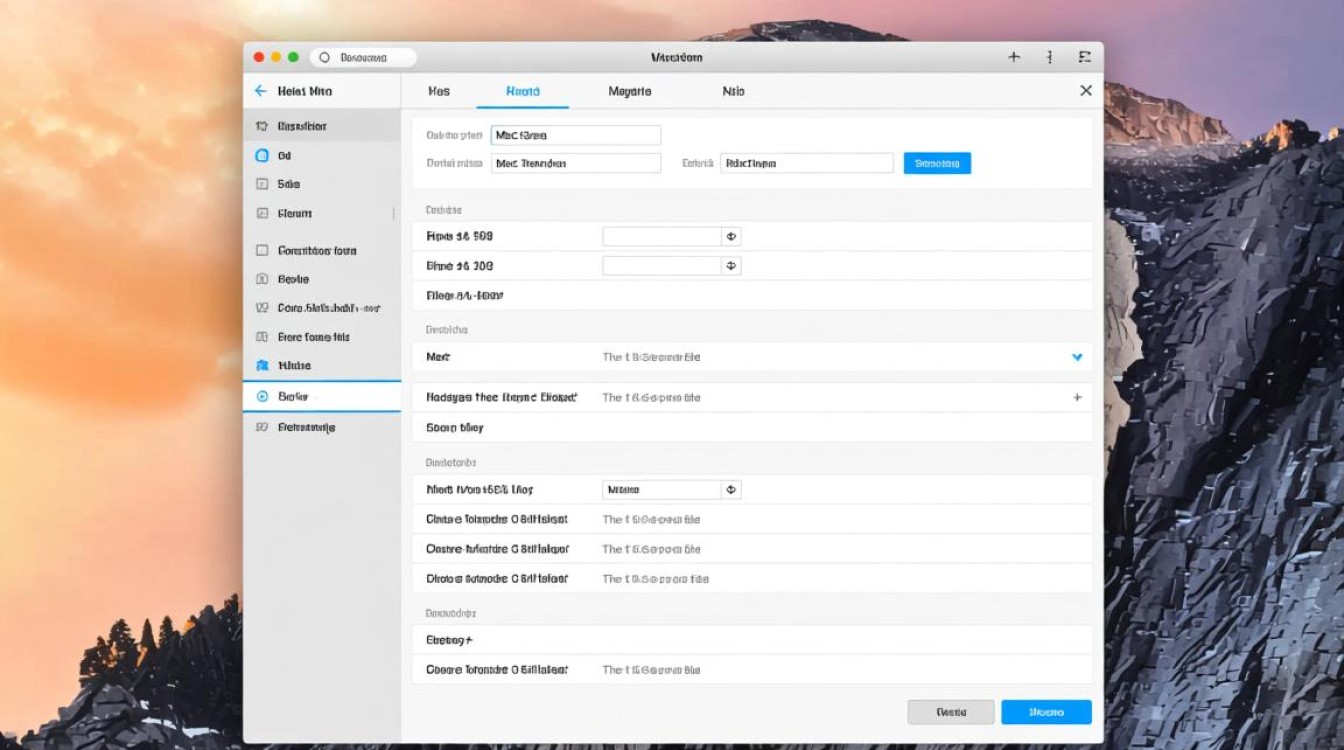Click the magnifier icon in the search field

(324, 58)
